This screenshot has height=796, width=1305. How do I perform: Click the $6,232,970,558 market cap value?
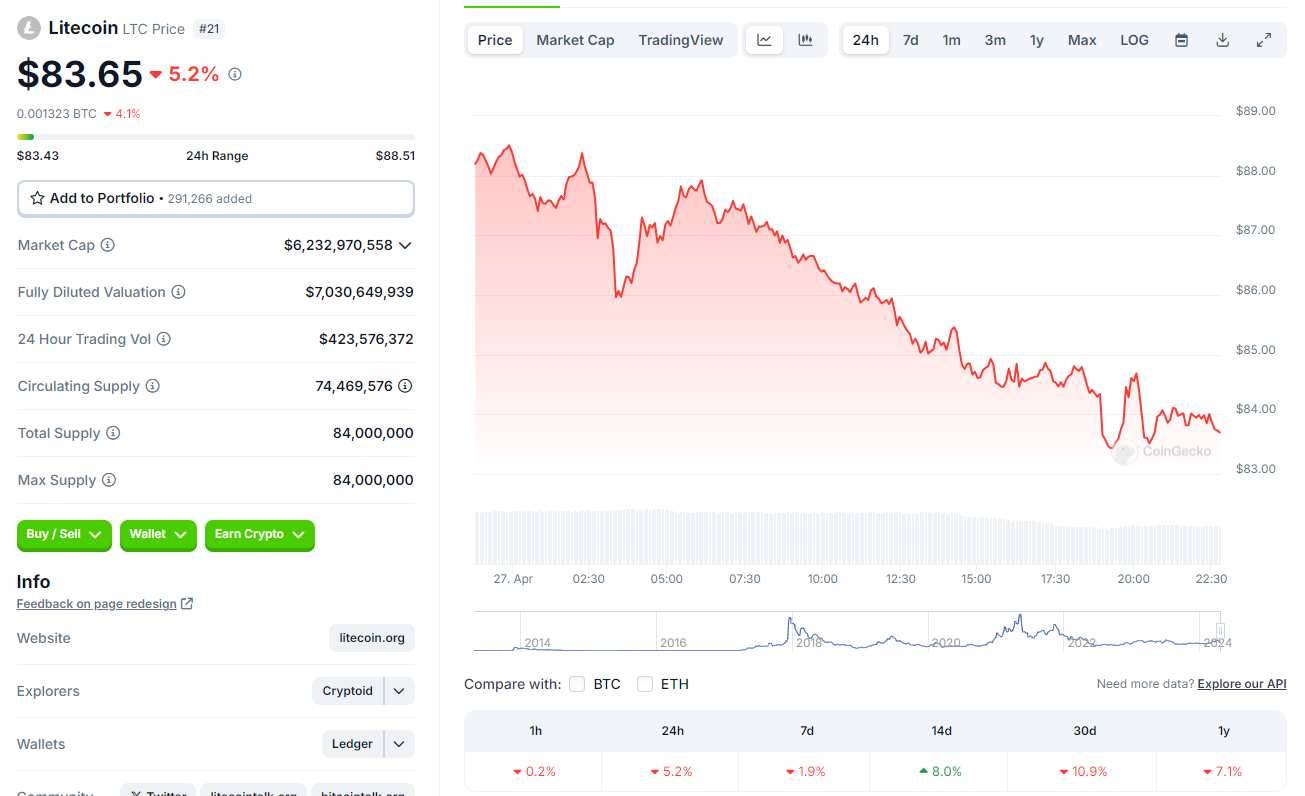pos(338,245)
